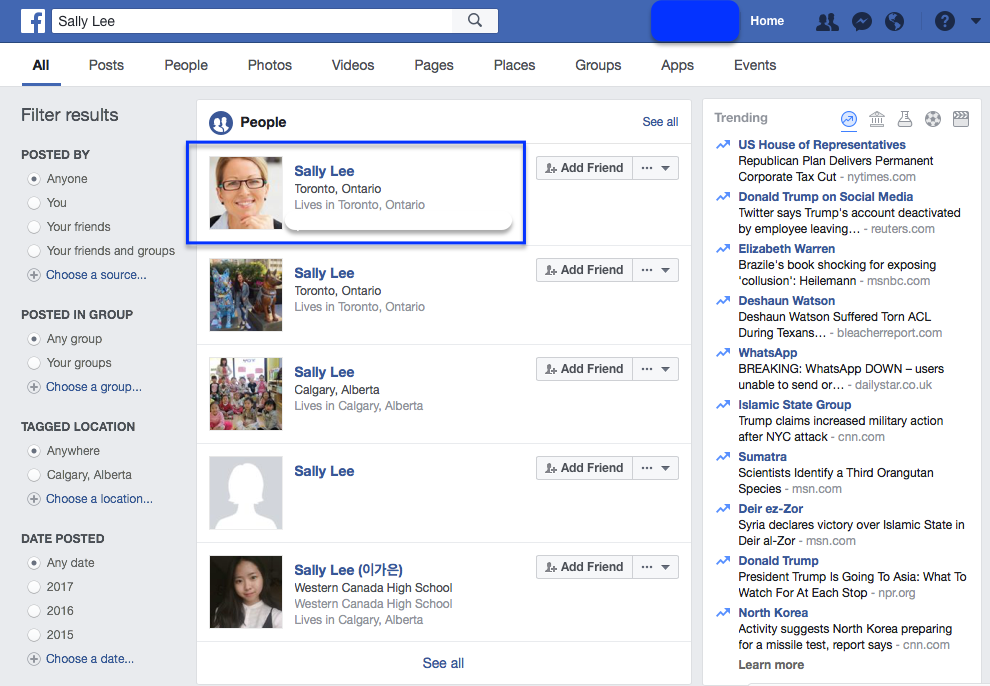Click trend arrow next to WhatsApp
The width and height of the screenshot is (990, 686).
pyautogui.click(x=723, y=353)
